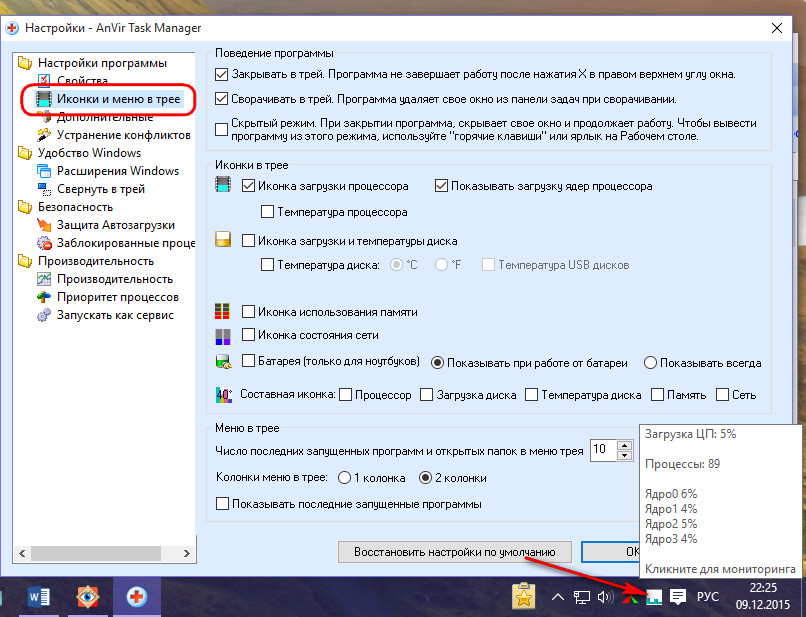The image size is (806, 617).
Task: Open Дополнительные settings page
Action: [105, 117]
